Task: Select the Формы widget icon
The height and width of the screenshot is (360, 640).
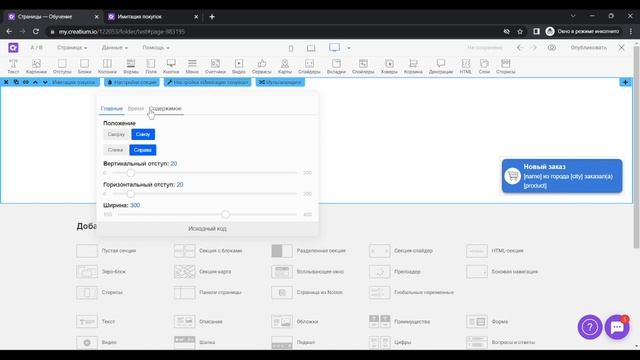Action: point(131,66)
